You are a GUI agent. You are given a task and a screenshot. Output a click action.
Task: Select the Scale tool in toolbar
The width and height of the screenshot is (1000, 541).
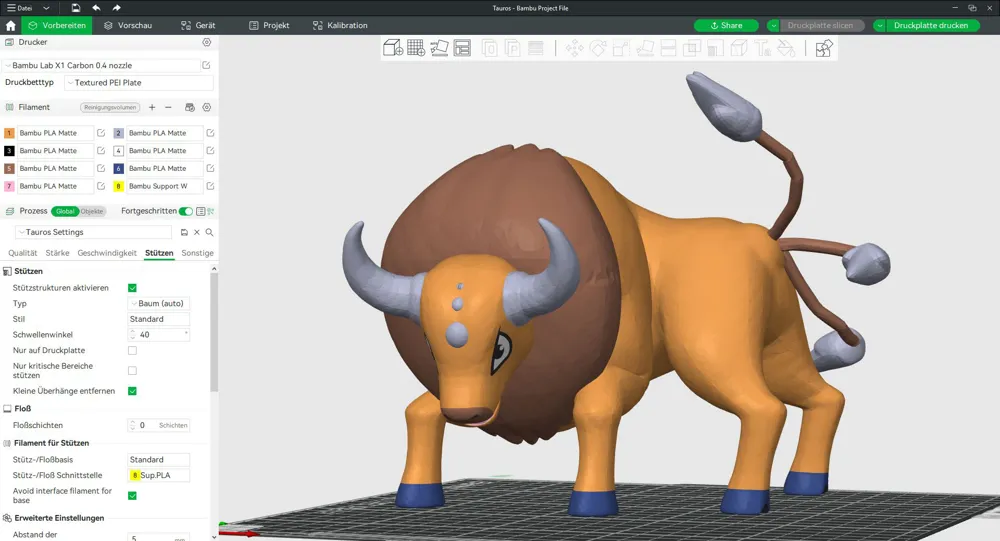coord(621,48)
